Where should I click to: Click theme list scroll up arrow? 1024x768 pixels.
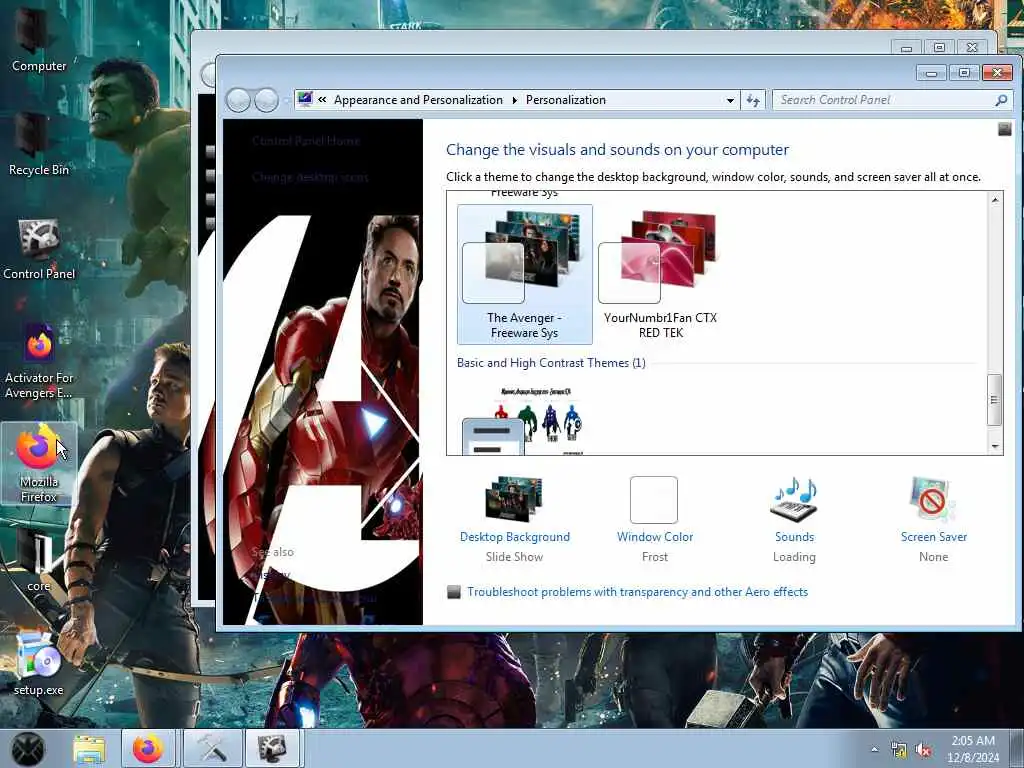click(995, 200)
